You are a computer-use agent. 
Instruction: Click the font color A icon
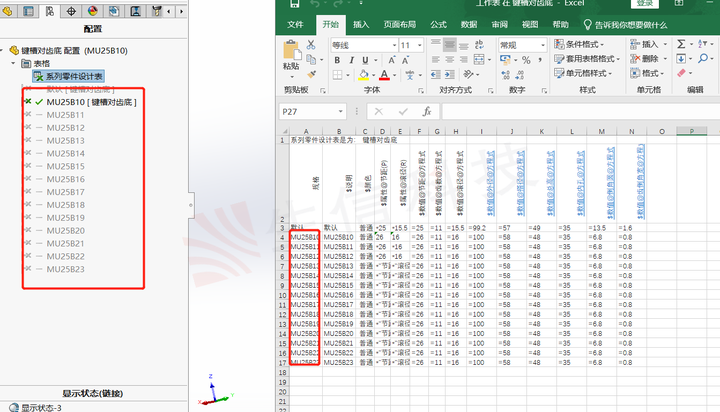384,75
